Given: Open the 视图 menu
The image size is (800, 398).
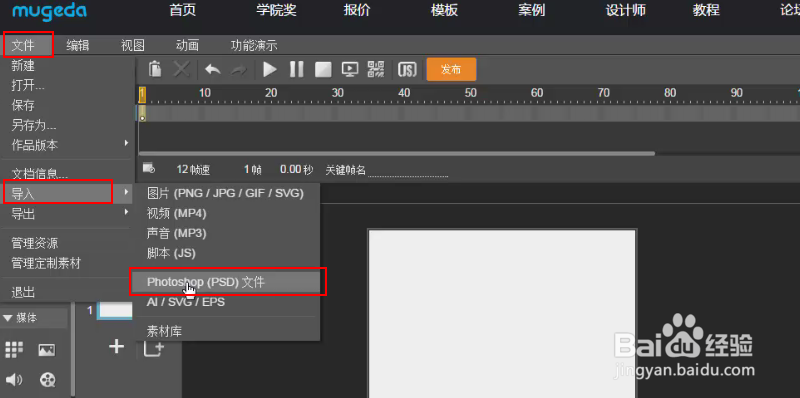Looking at the screenshot, I should [133, 45].
